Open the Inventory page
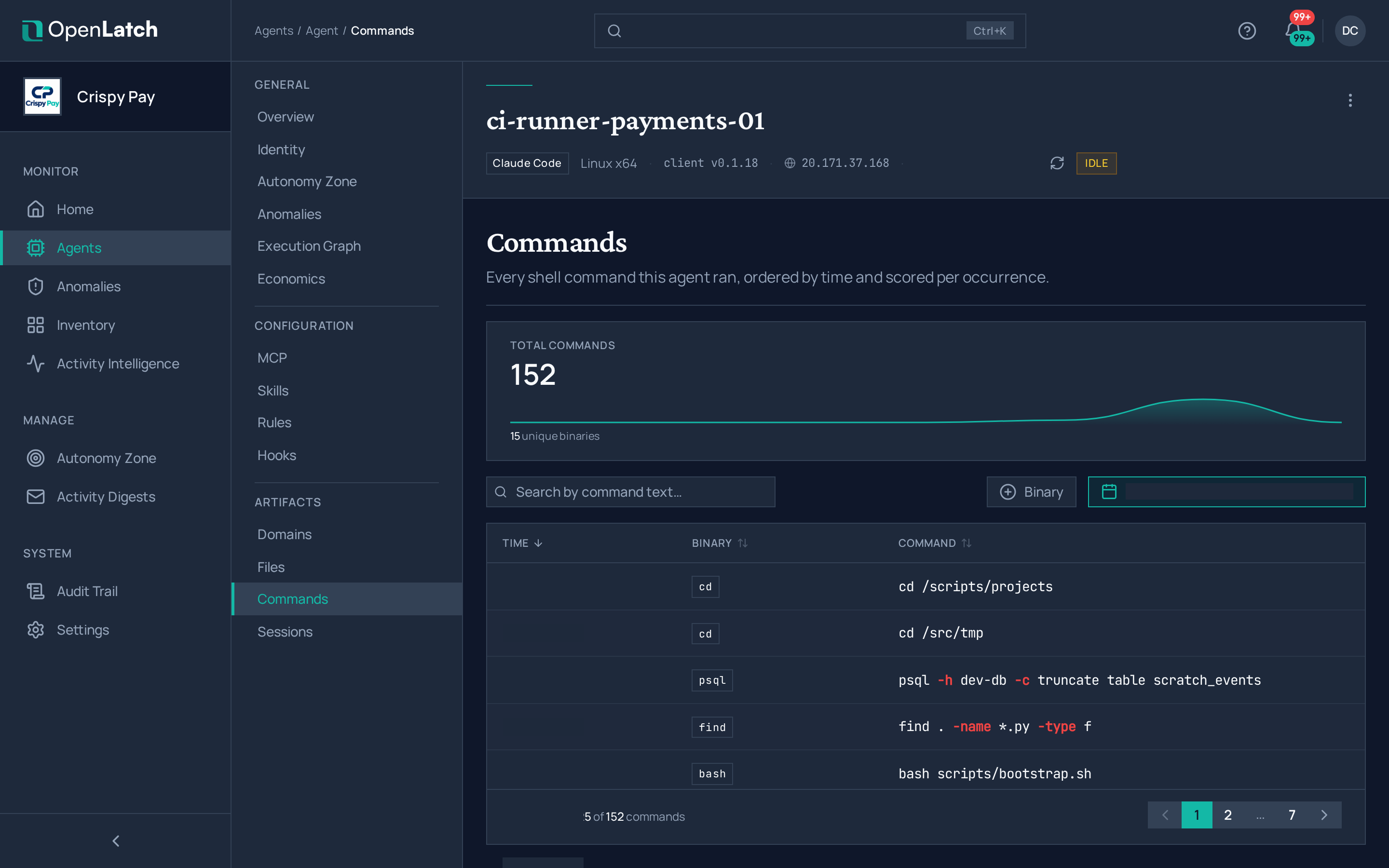1389x868 pixels. (115, 325)
